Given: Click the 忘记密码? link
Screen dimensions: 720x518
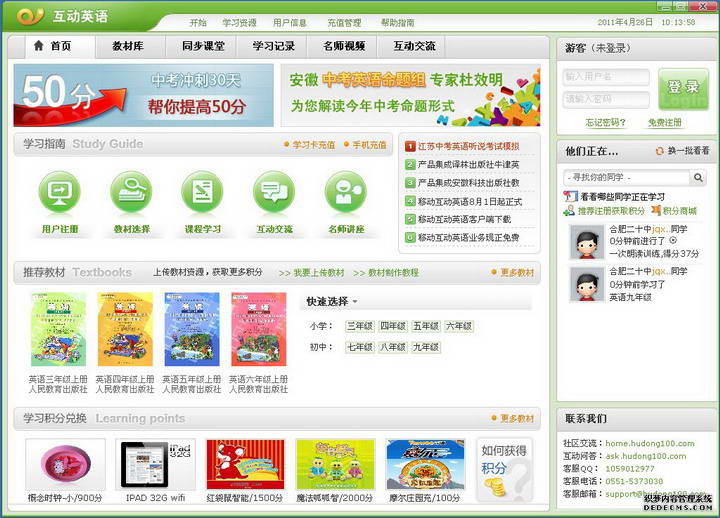Looking at the screenshot, I should coord(605,123).
